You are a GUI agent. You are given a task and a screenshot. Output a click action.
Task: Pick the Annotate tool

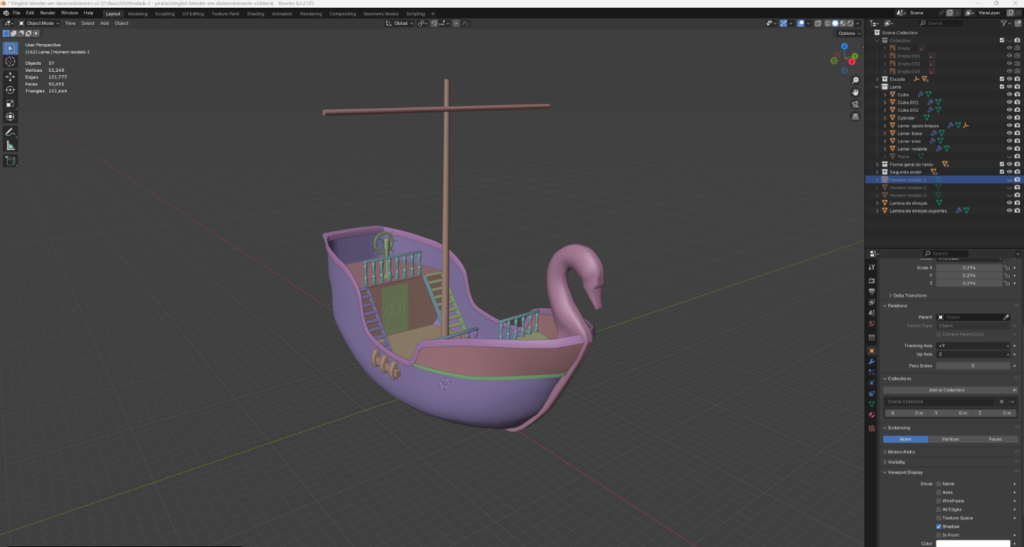point(11,132)
